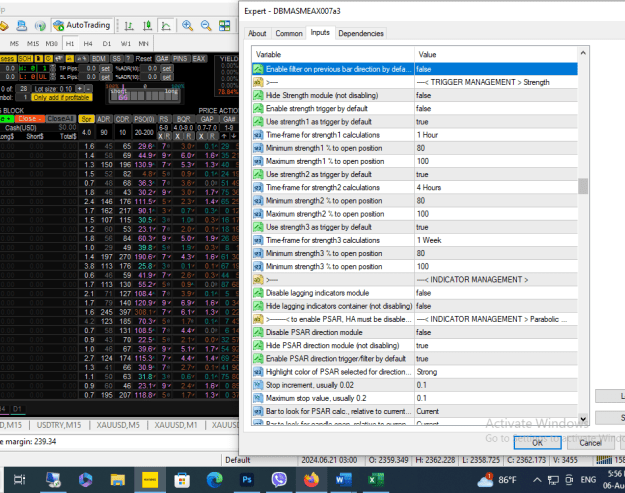
Task: Select the MN timeframe
Action: (143, 43)
